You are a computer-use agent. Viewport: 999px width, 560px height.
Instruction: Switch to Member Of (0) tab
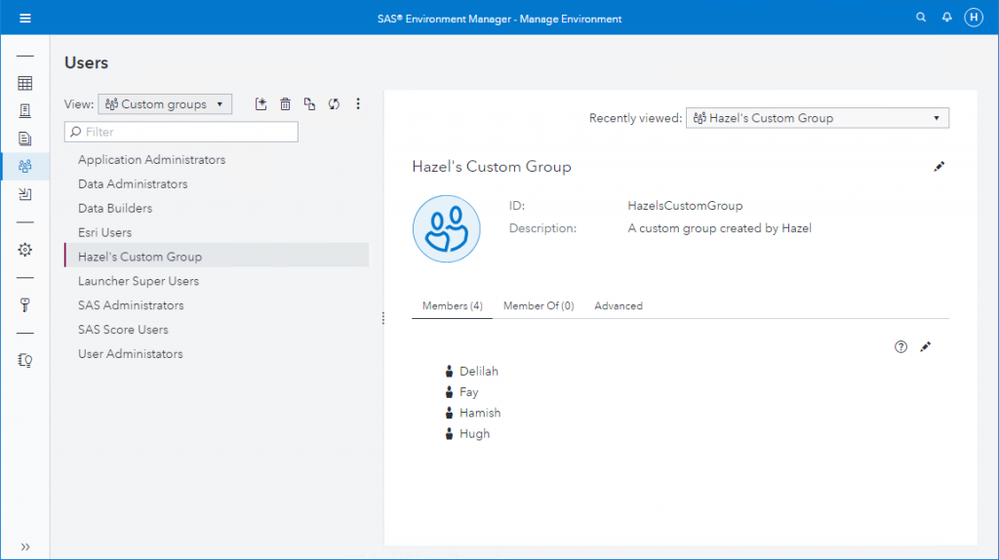pos(538,306)
